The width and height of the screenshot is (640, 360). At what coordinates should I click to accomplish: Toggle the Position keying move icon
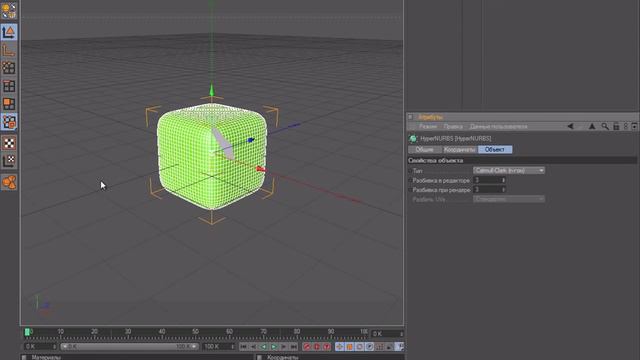tap(340, 347)
